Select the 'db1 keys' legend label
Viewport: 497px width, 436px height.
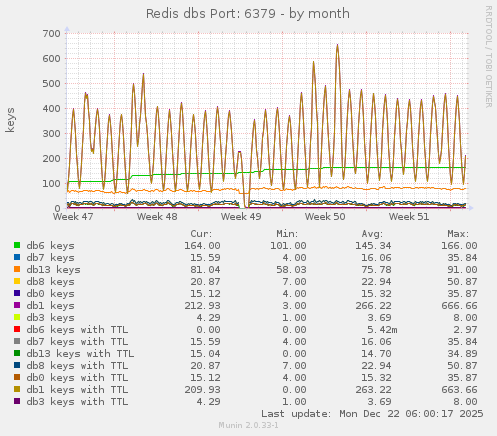pos(51,306)
